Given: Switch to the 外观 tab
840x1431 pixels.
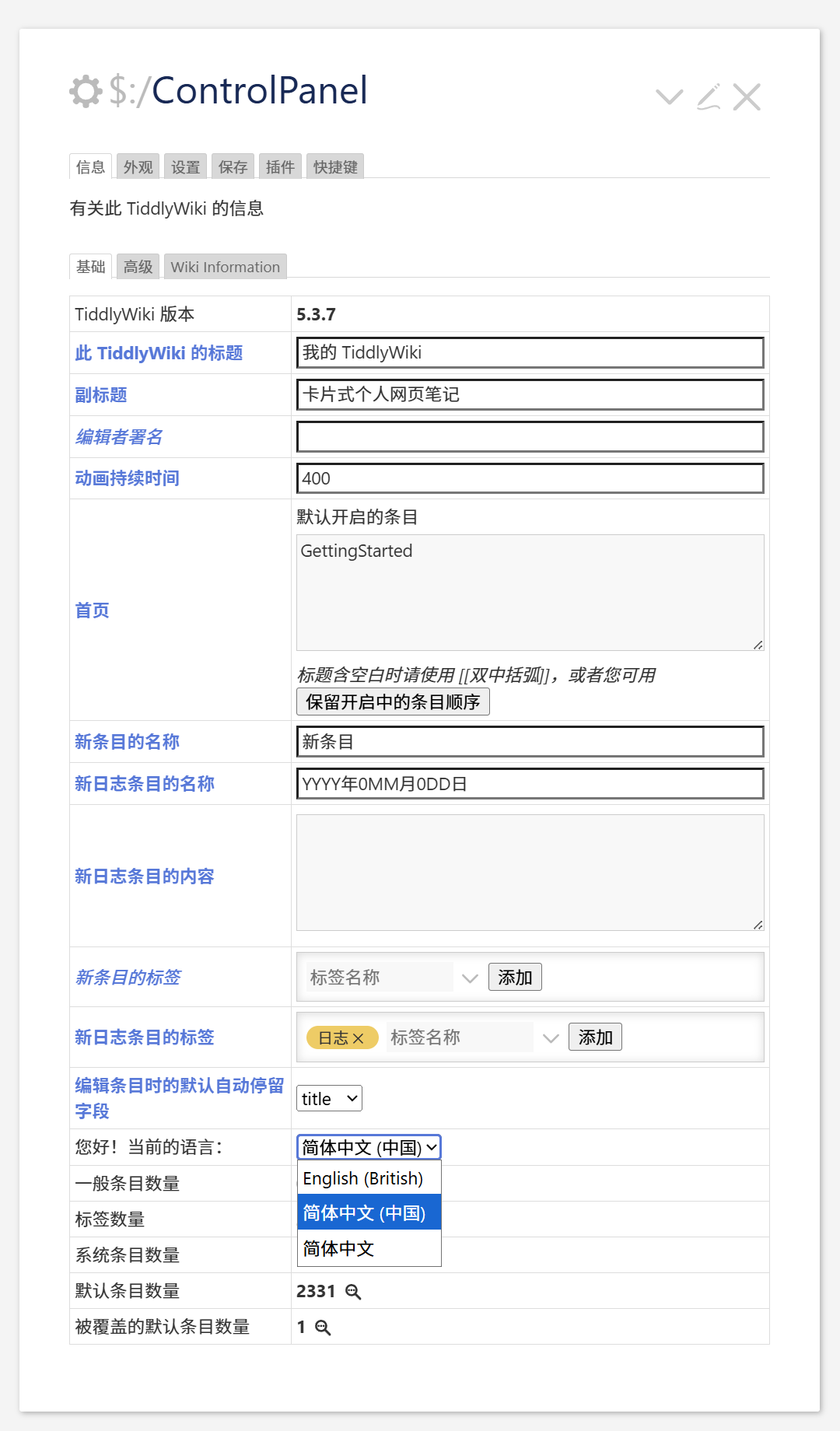Looking at the screenshot, I should pos(138,166).
